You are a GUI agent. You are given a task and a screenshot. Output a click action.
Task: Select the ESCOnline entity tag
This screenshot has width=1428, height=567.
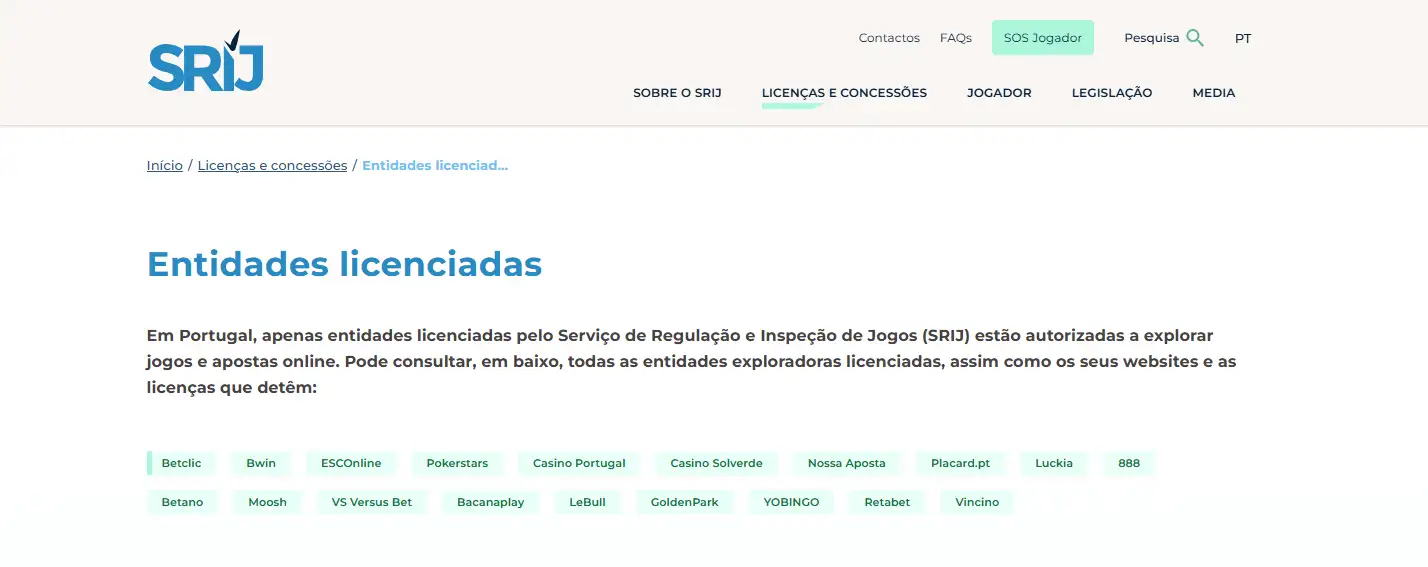[x=351, y=463]
